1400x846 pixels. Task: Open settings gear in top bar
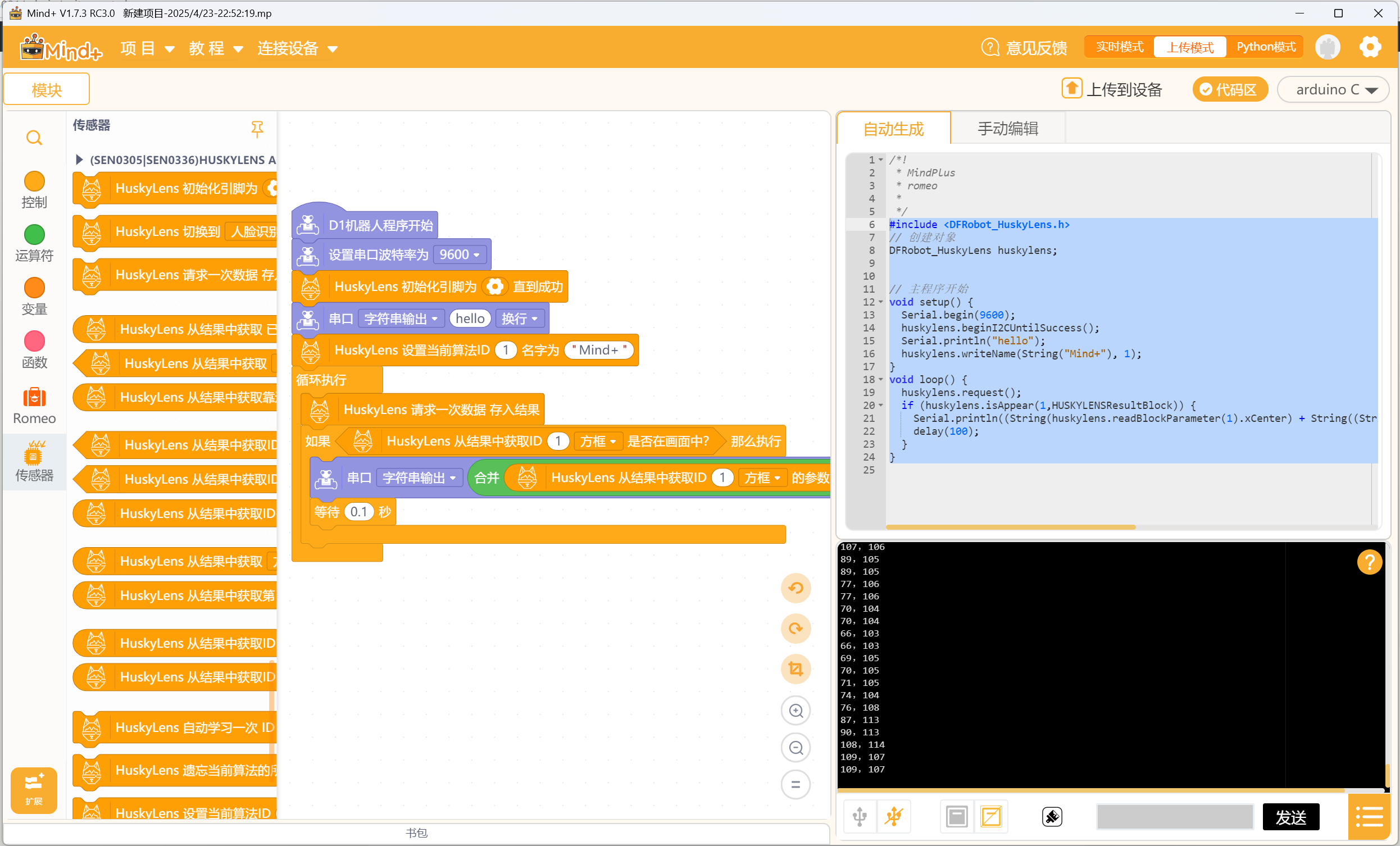pos(1370,47)
